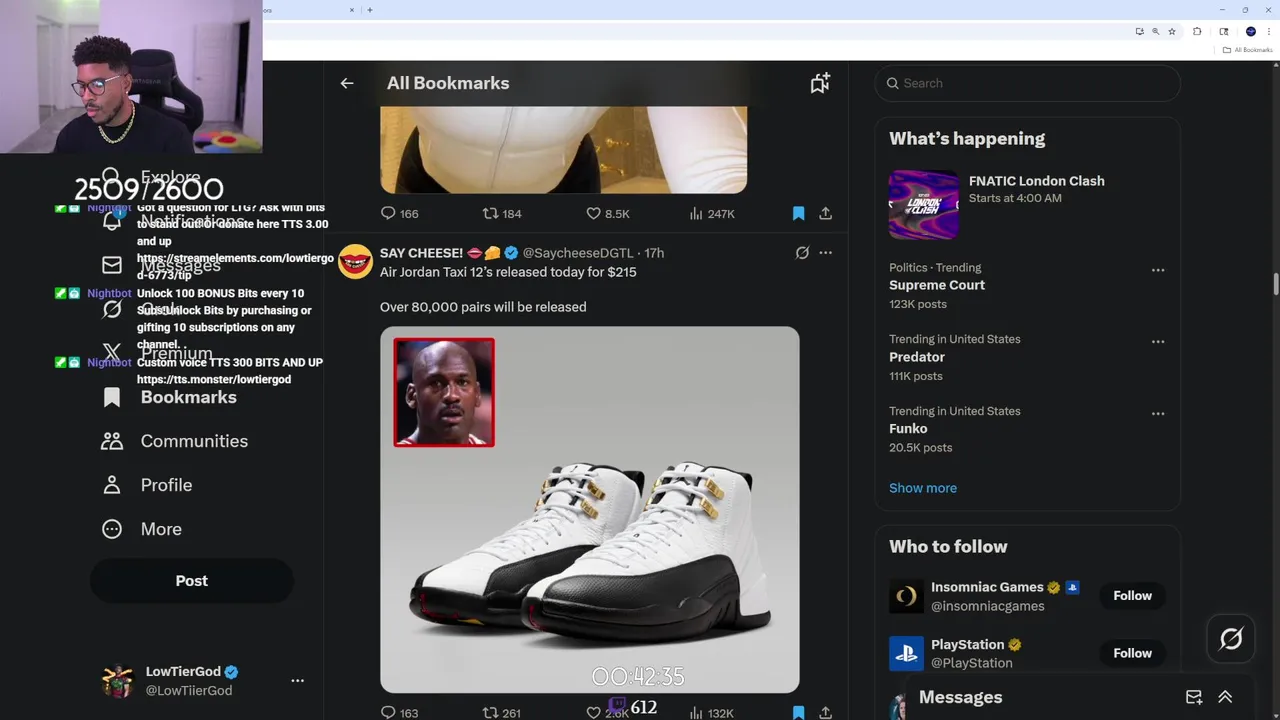Open All Bookmarks folder in bookmarks bar
Image resolution: width=1280 pixels, height=720 pixels.
[x=1247, y=50]
